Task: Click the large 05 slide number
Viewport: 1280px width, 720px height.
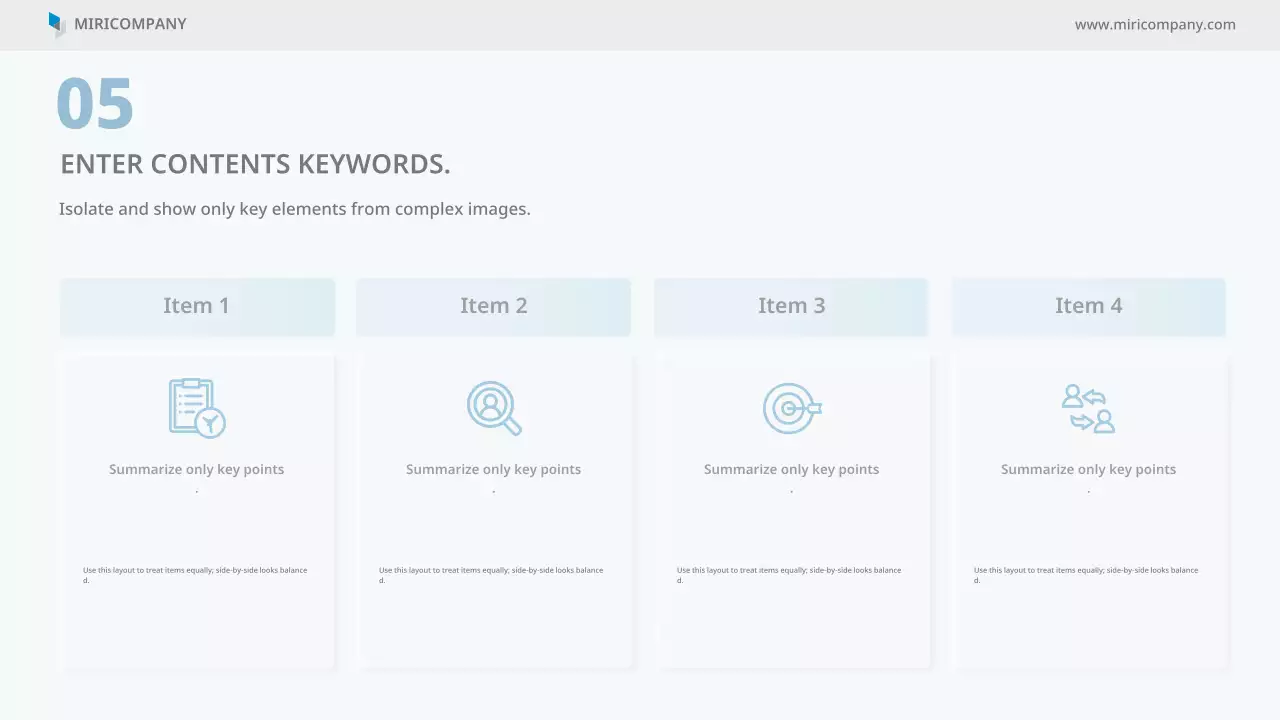Action: click(x=95, y=104)
